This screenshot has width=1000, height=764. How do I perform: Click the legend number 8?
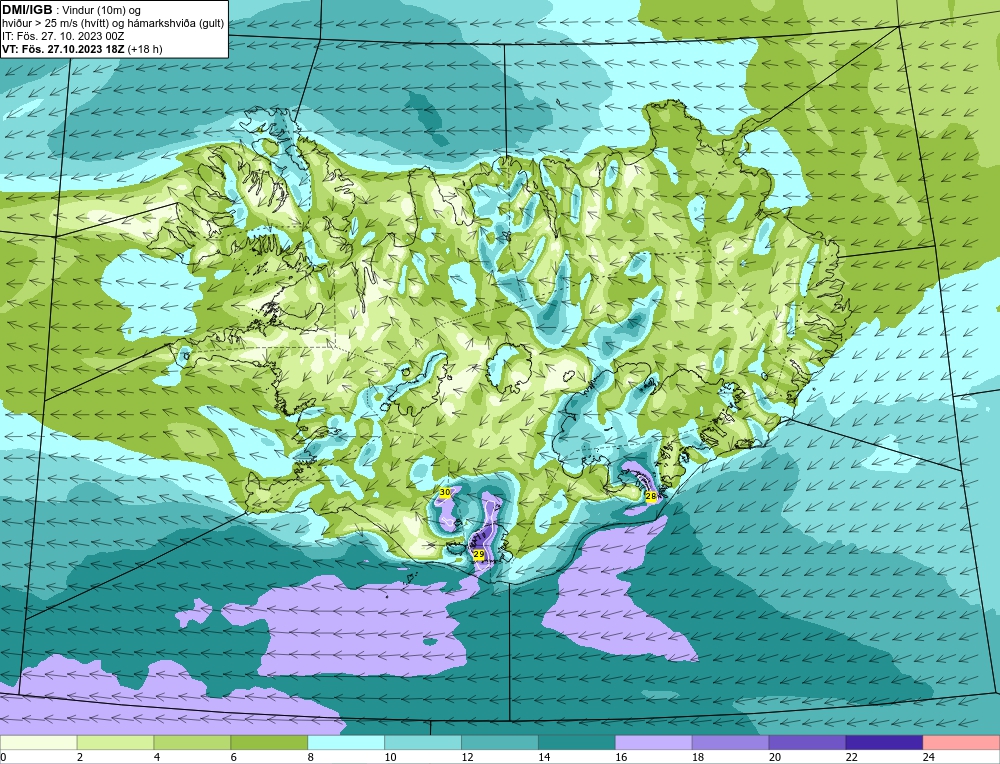[x=311, y=757]
